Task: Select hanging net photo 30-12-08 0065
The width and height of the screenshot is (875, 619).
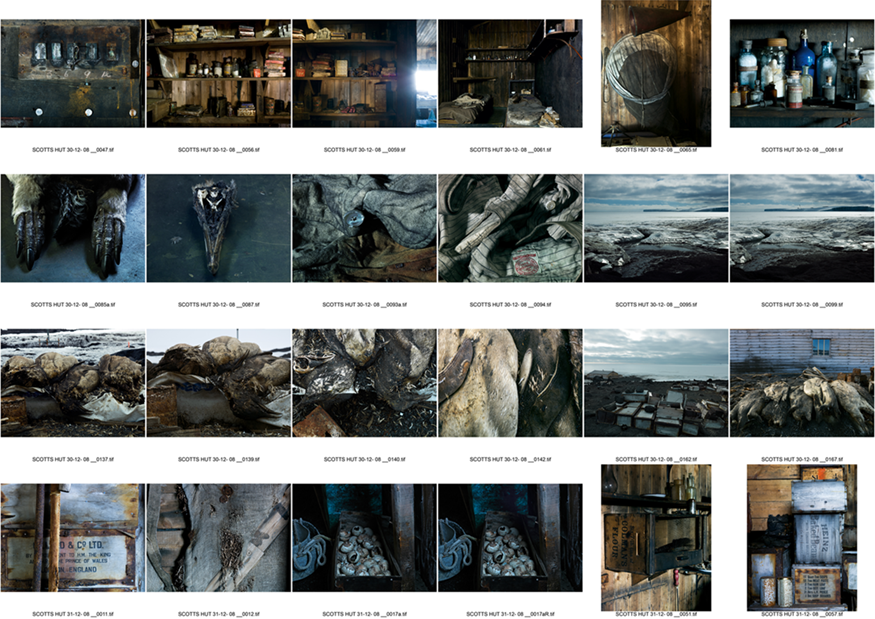Action: pyautogui.click(x=656, y=73)
